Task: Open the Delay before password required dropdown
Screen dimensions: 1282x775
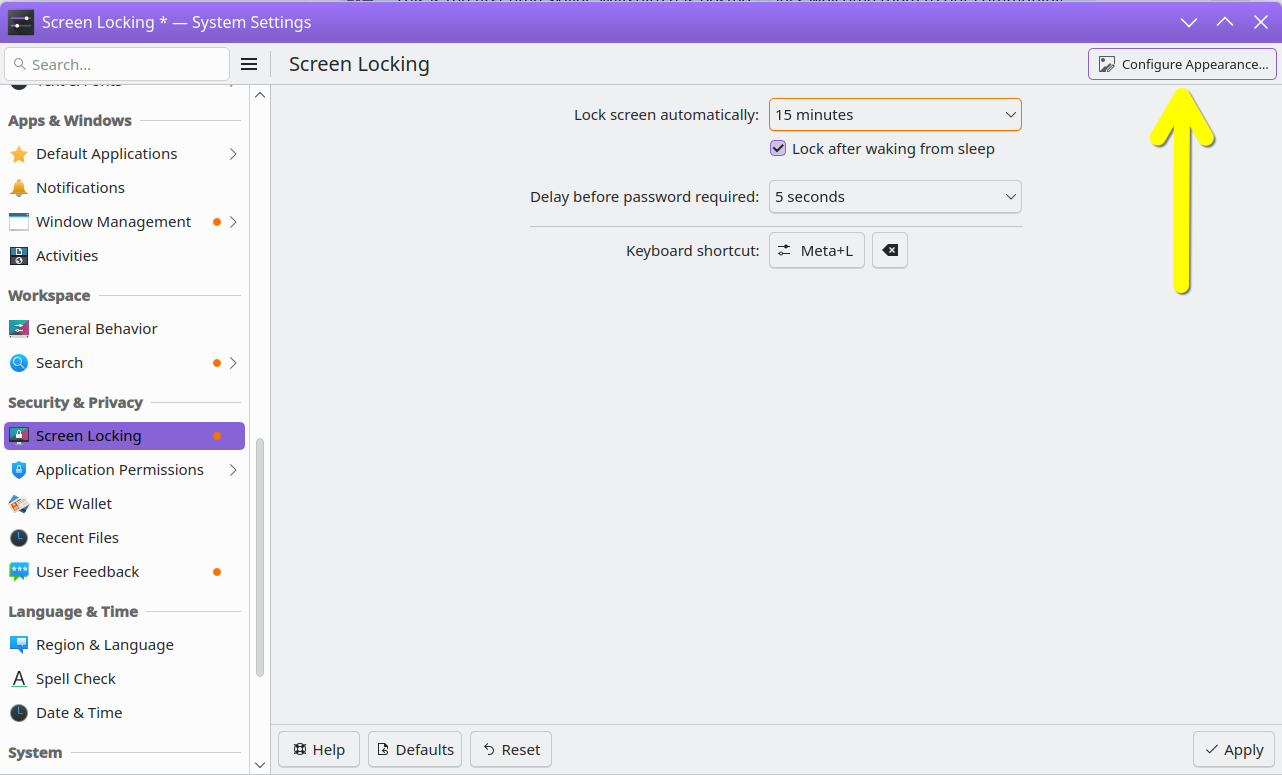Action: 895,197
